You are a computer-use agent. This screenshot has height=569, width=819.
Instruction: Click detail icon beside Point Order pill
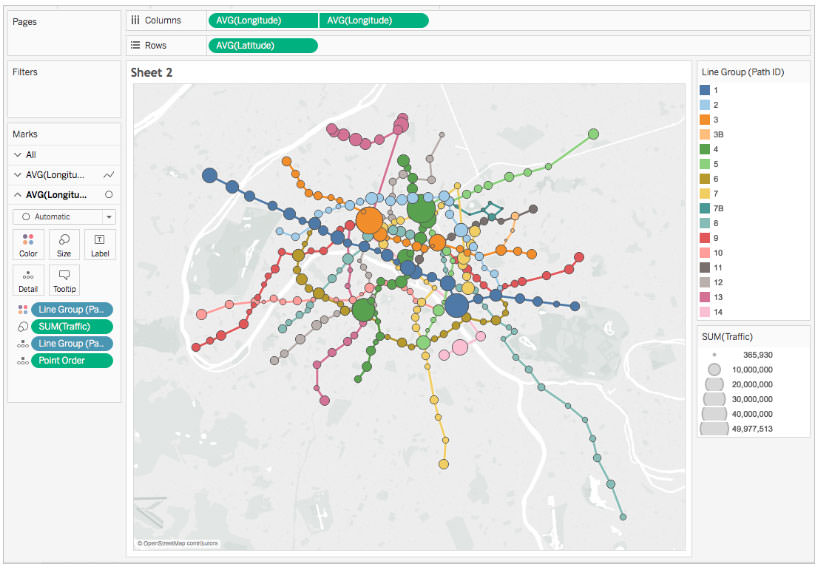coord(21,361)
